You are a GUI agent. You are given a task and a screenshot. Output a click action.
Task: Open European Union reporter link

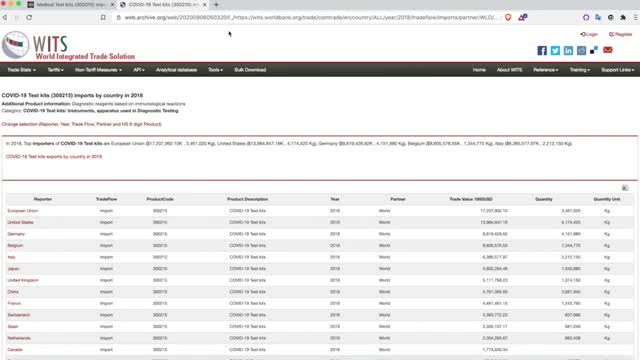pyautogui.click(x=22, y=211)
